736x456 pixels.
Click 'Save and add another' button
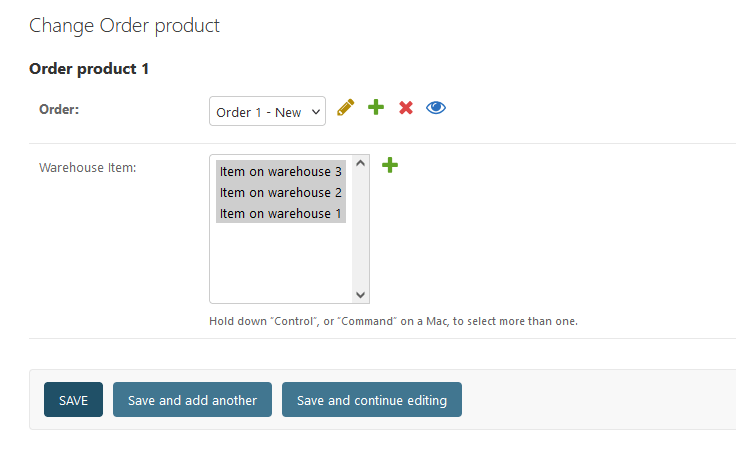tap(192, 400)
